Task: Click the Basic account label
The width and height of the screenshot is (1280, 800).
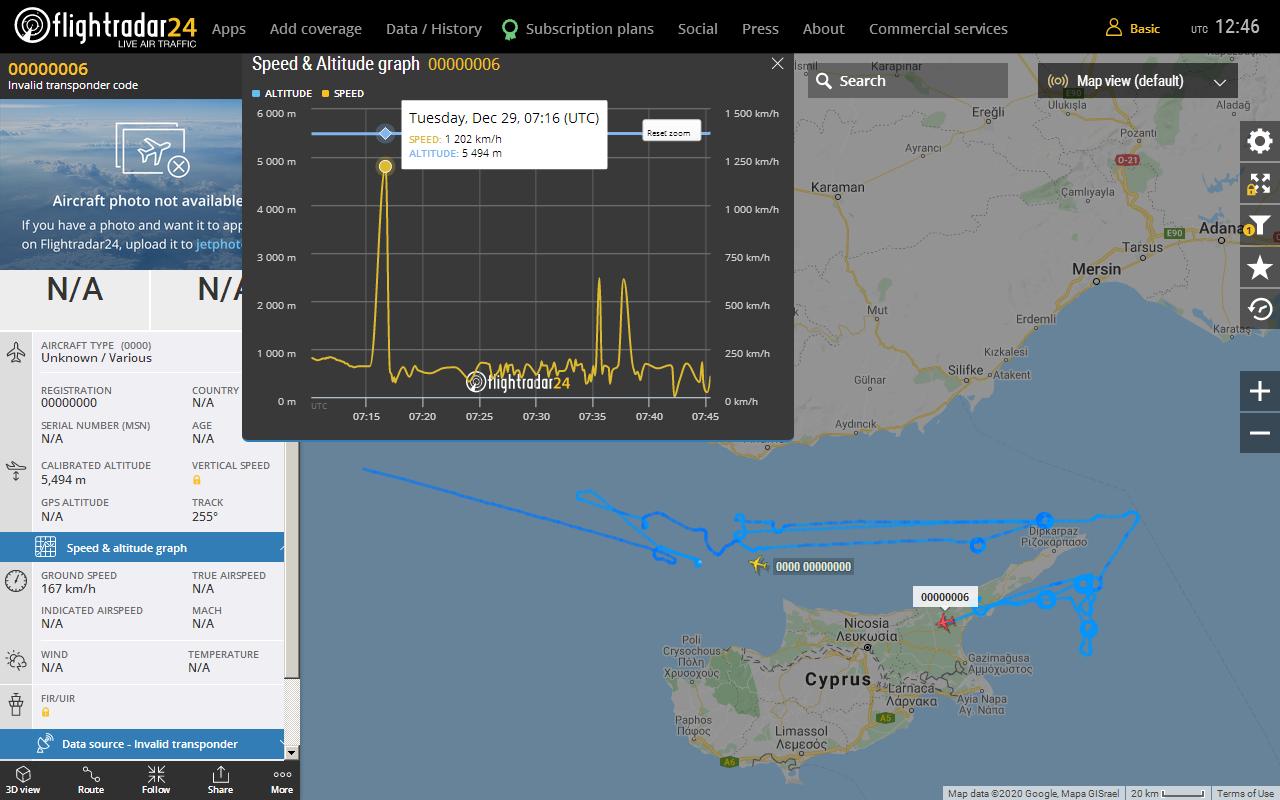Action: [x=1145, y=29]
